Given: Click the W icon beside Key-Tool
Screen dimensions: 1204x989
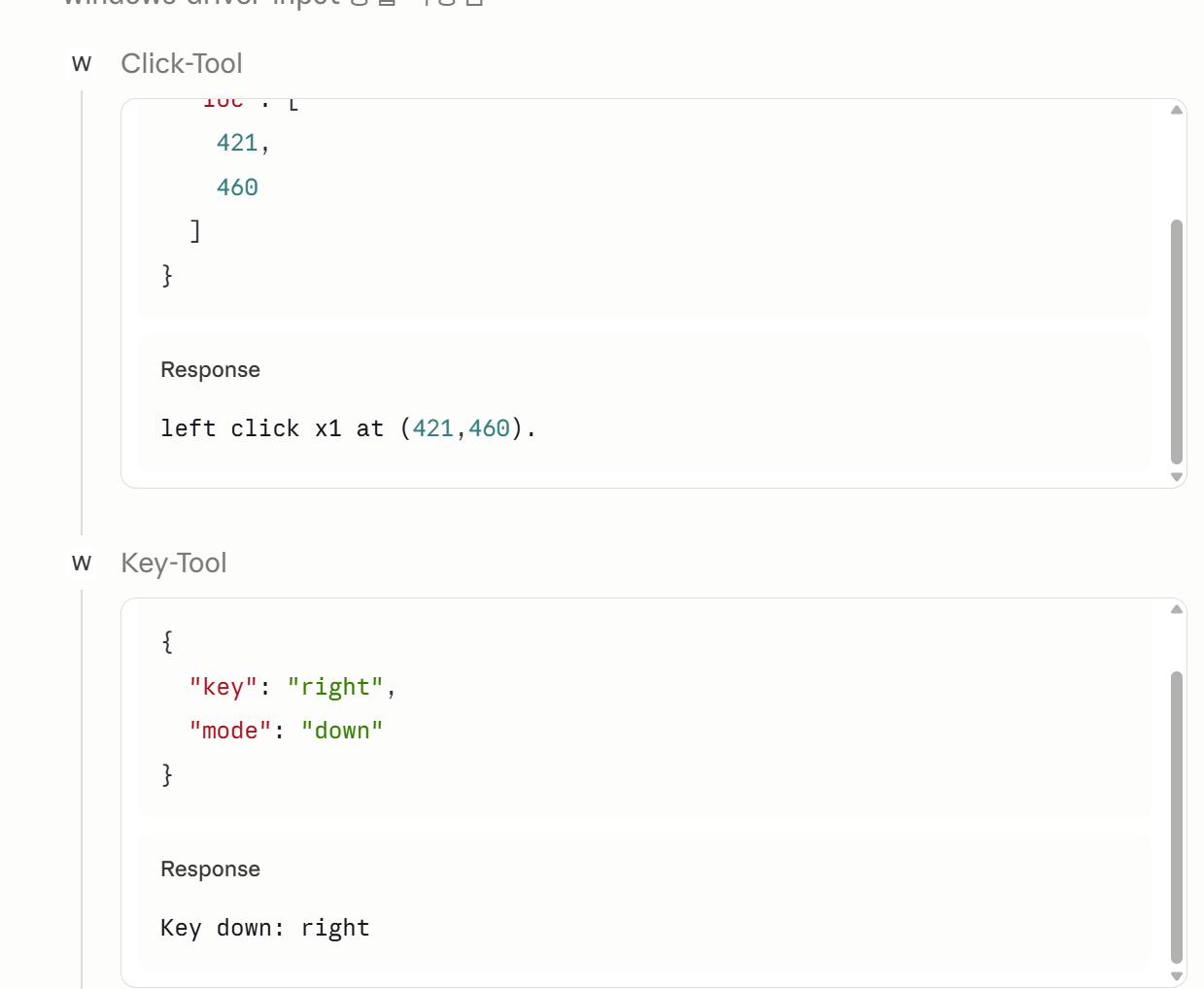Looking at the screenshot, I should tap(82, 563).
